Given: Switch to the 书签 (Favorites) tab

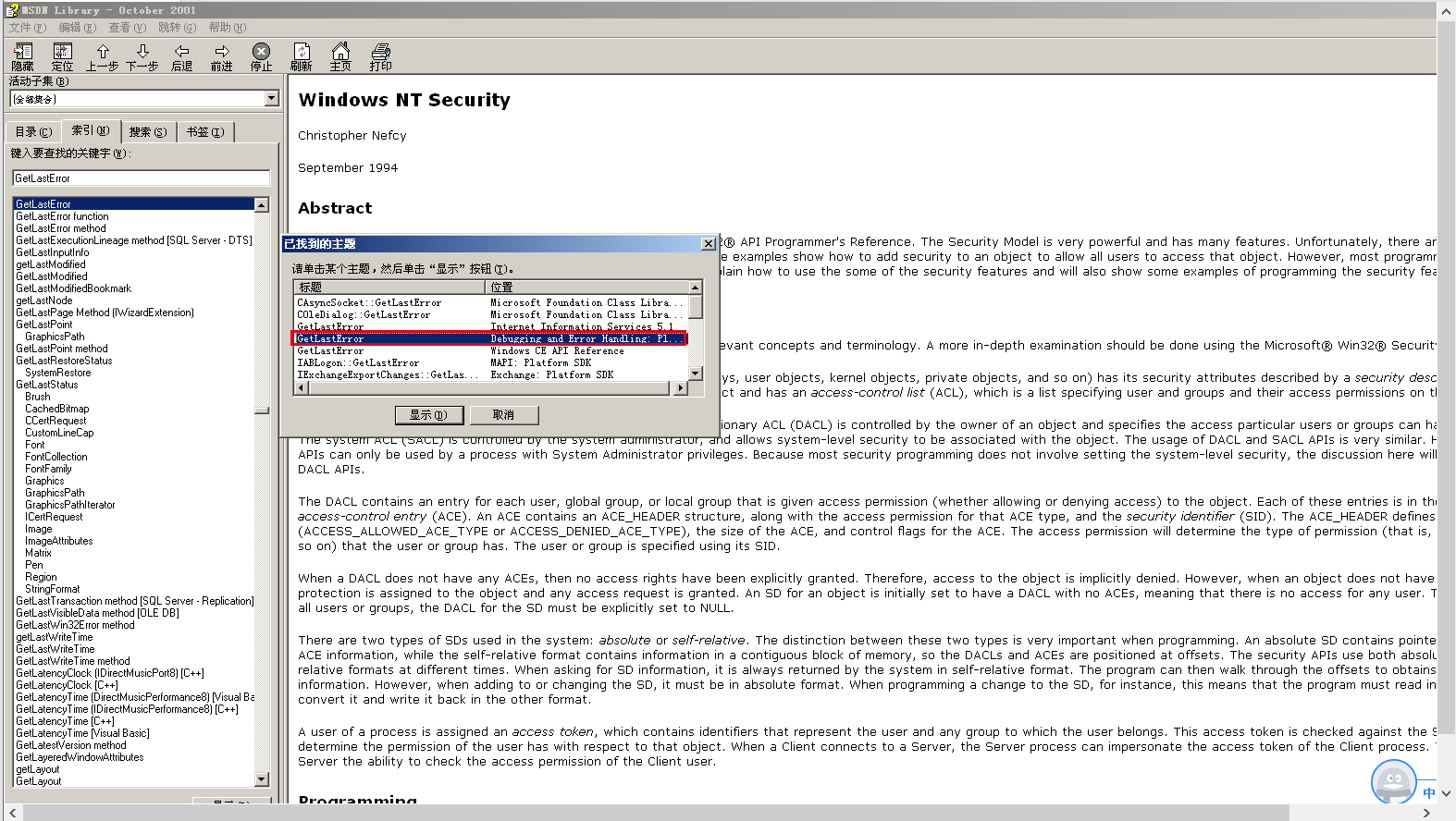Looking at the screenshot, I should [x=205, y=132].
